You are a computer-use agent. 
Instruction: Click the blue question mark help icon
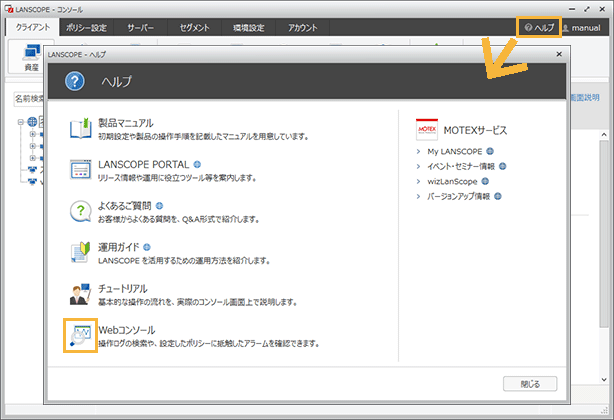pos(75,81)
